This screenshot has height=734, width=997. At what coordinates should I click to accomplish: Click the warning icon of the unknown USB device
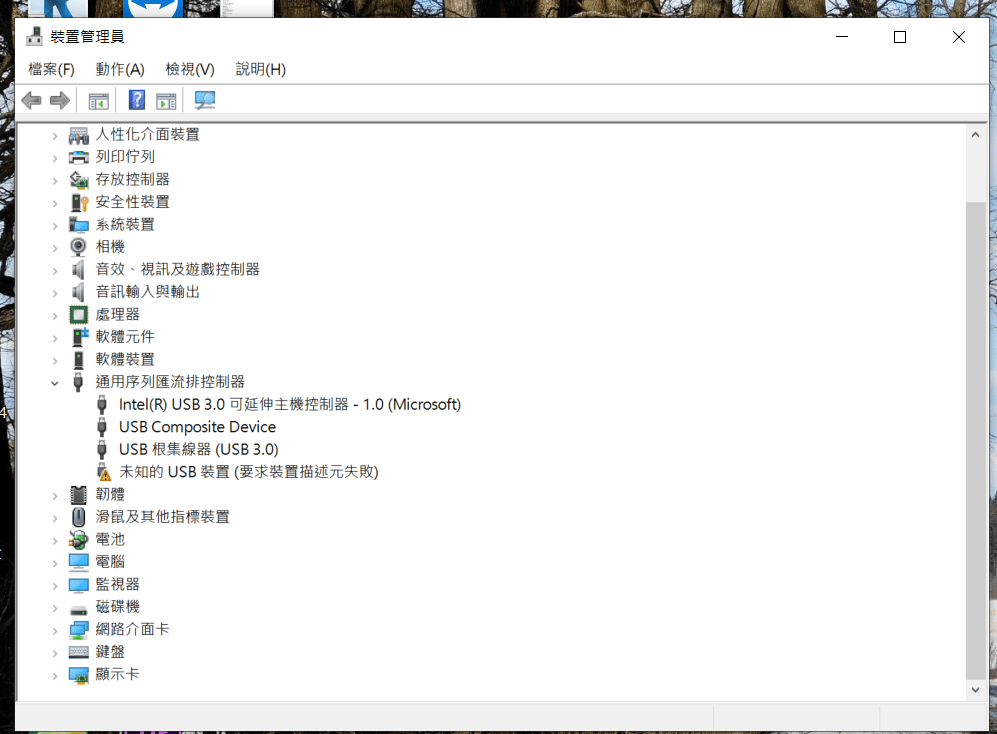pyautogui.click(x=103, y=472)
